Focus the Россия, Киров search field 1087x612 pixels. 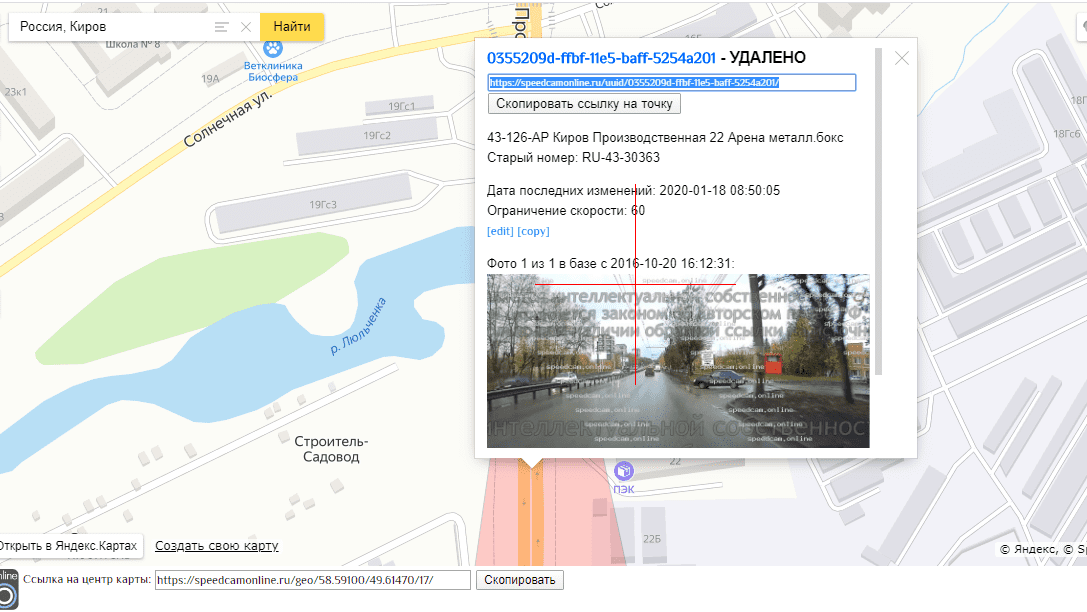tap(110, 27)
